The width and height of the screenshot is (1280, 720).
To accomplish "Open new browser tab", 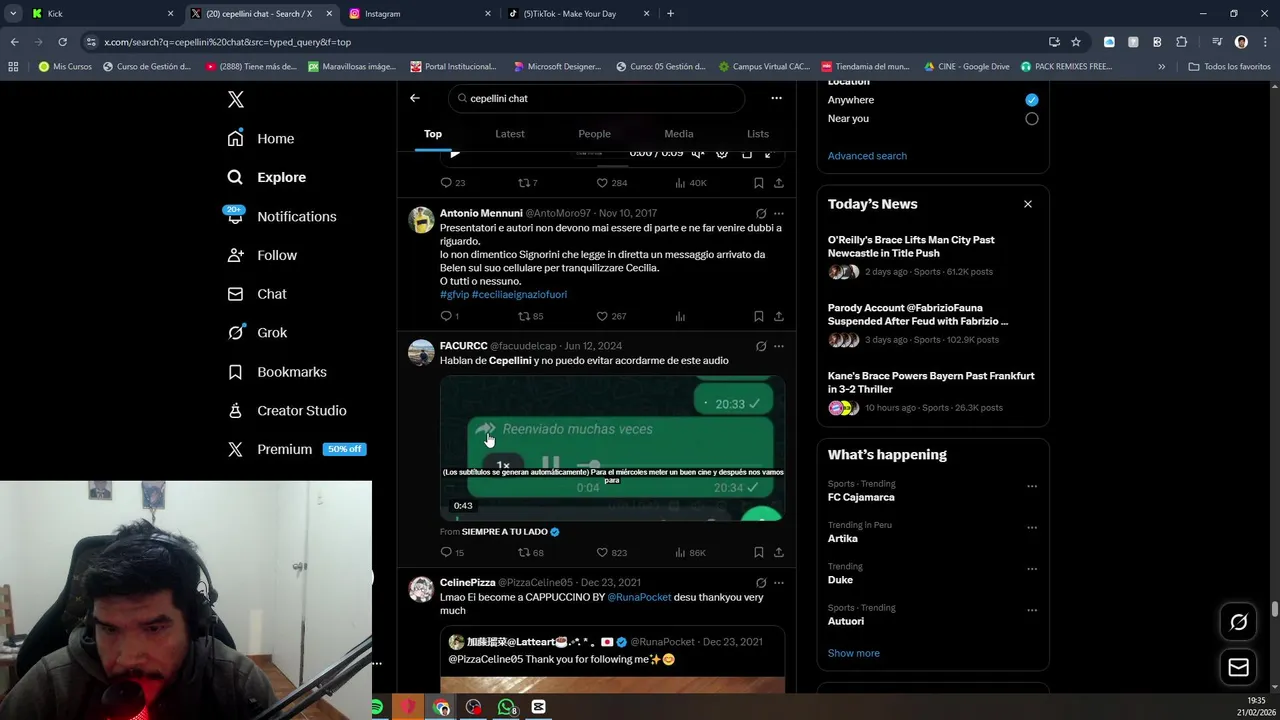I will tap(670, 14).
